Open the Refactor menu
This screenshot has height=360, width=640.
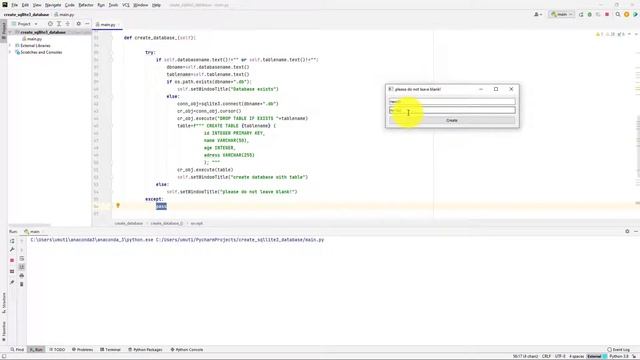(86, 5)
